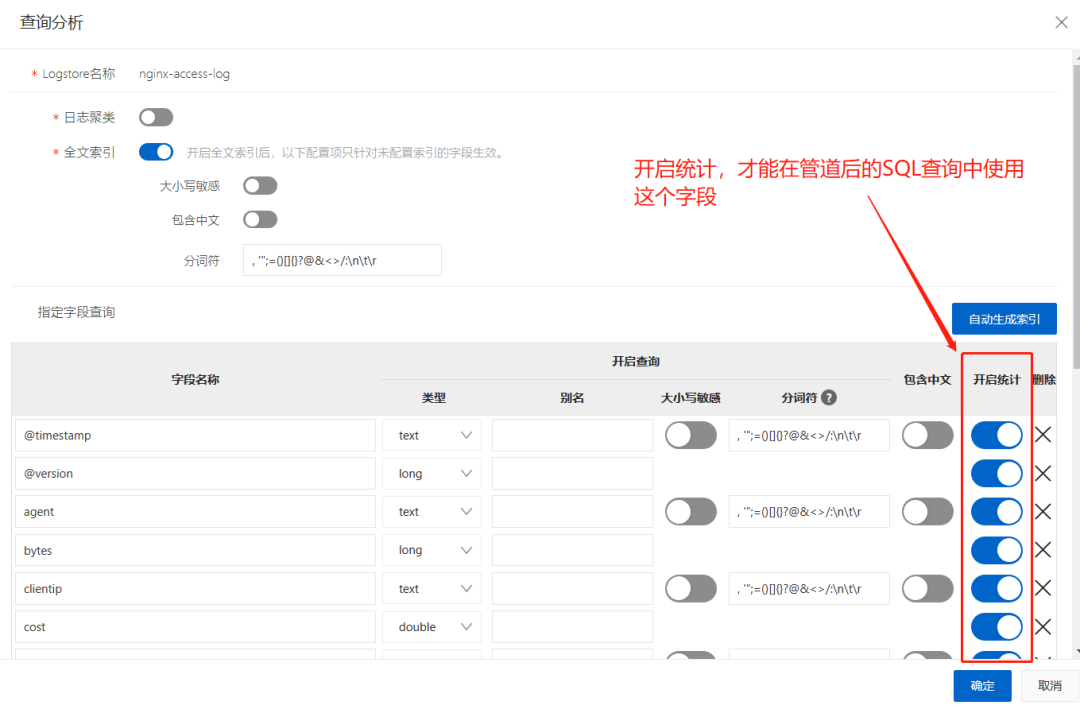Confirm with the 确定 button
1080x709 pixels.
(x=982, y=686)
